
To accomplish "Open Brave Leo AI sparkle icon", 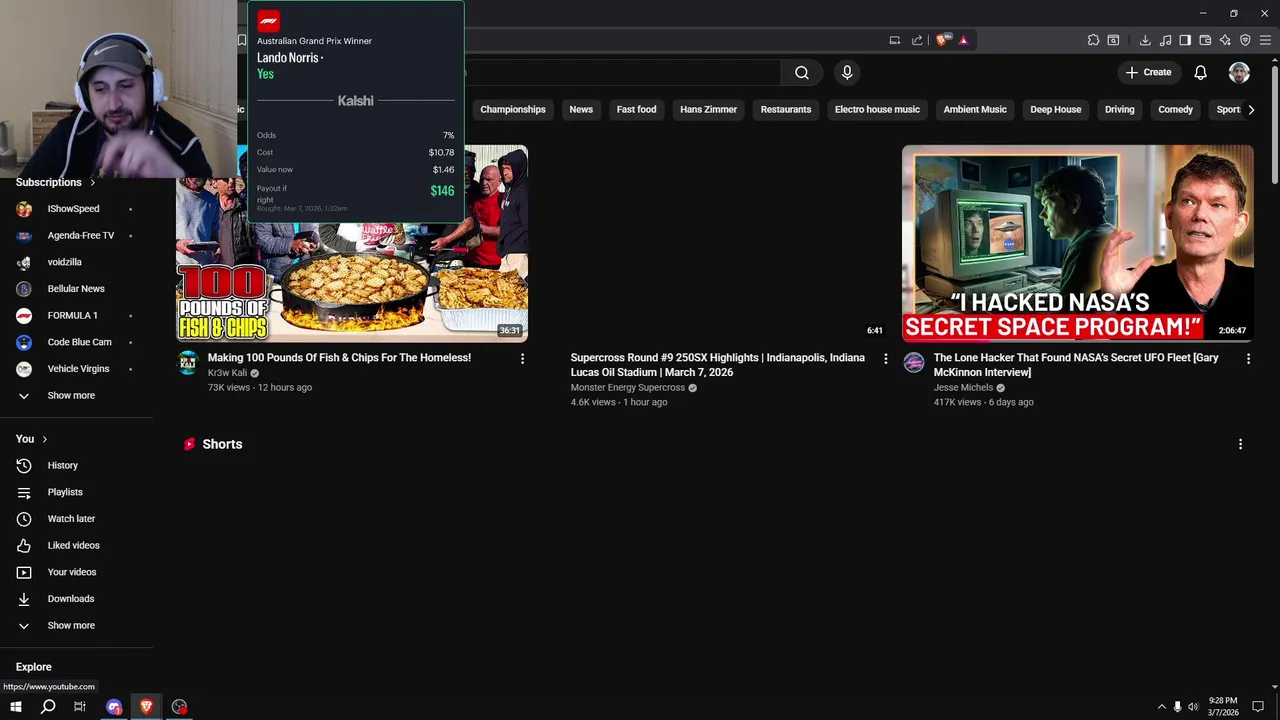I will [x=1225, y=40].
